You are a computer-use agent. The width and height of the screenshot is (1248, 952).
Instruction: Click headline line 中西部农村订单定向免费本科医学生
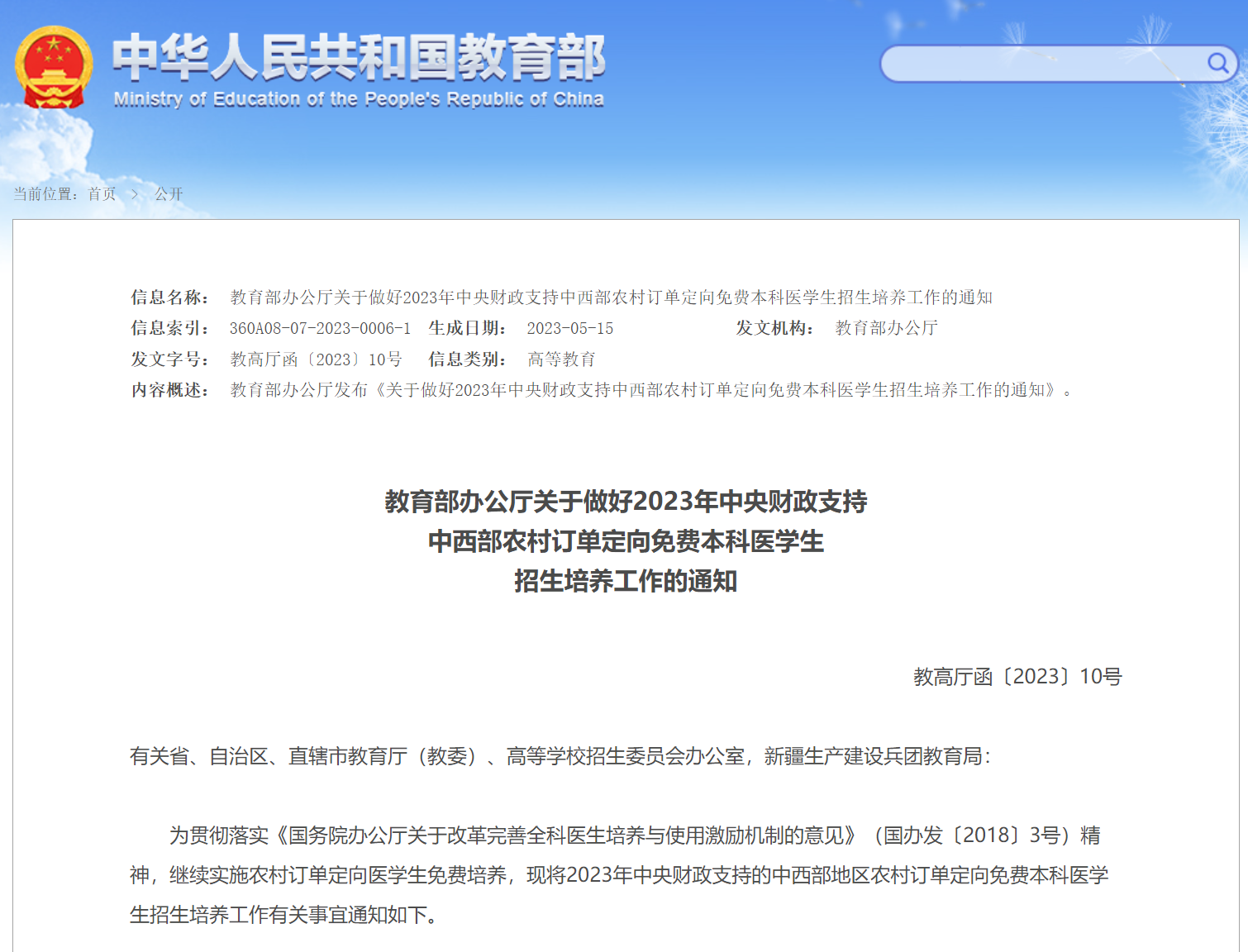coord(626,541)
